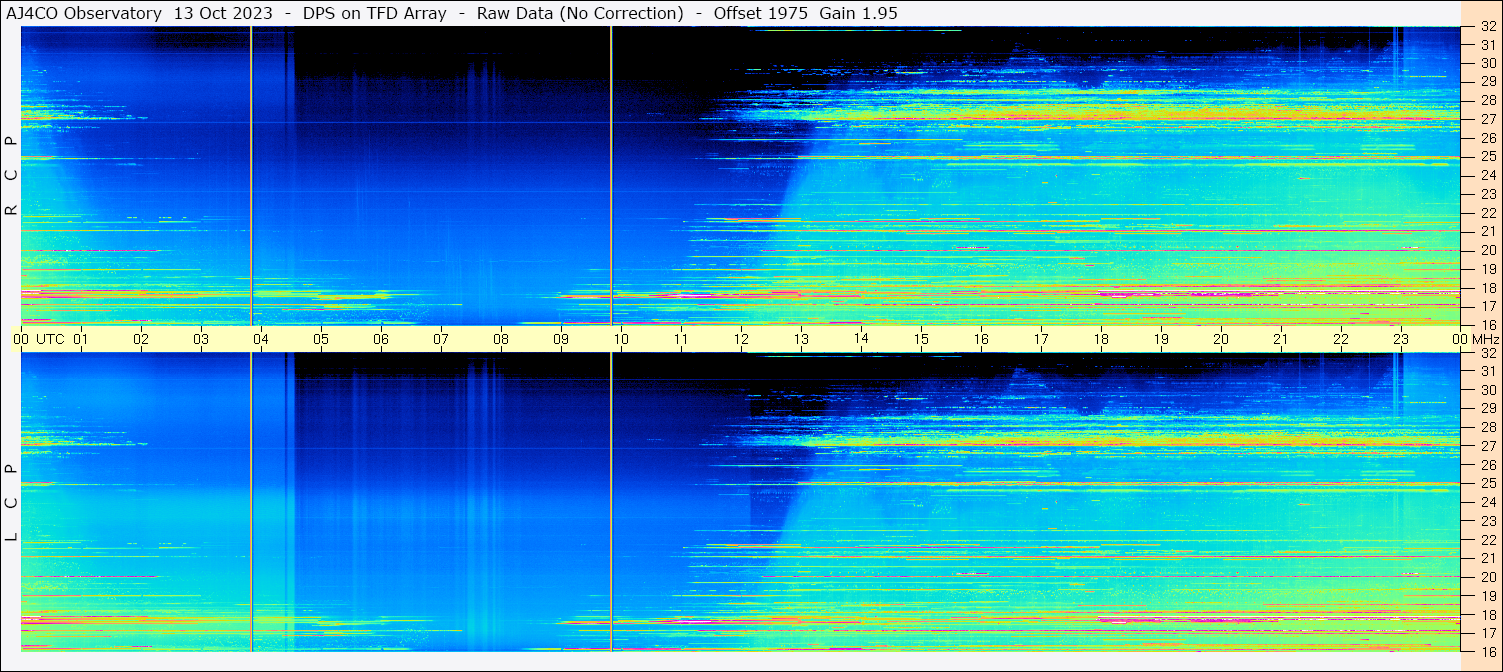This screenshot has width=1503, height=672.
Task: Click the 07 hour label on the time axis
Action: click(x=441, y=339)
